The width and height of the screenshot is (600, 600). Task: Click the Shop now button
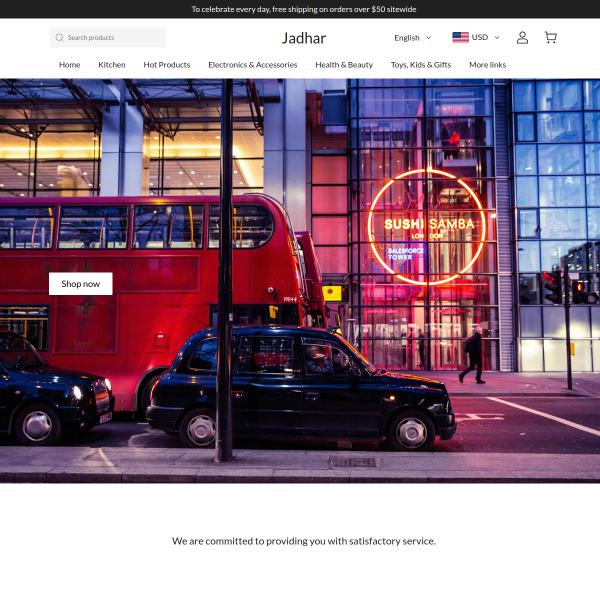(x=81, y=284)
